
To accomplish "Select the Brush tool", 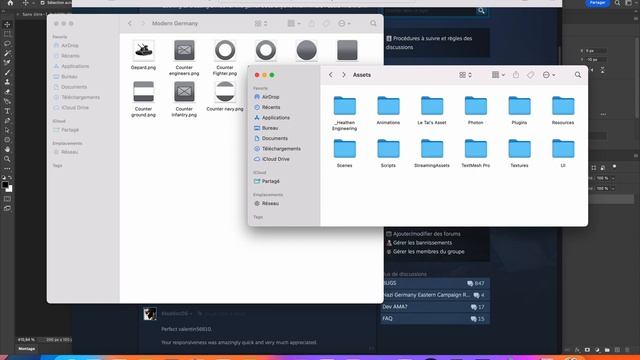I will (x=7, y=72).
